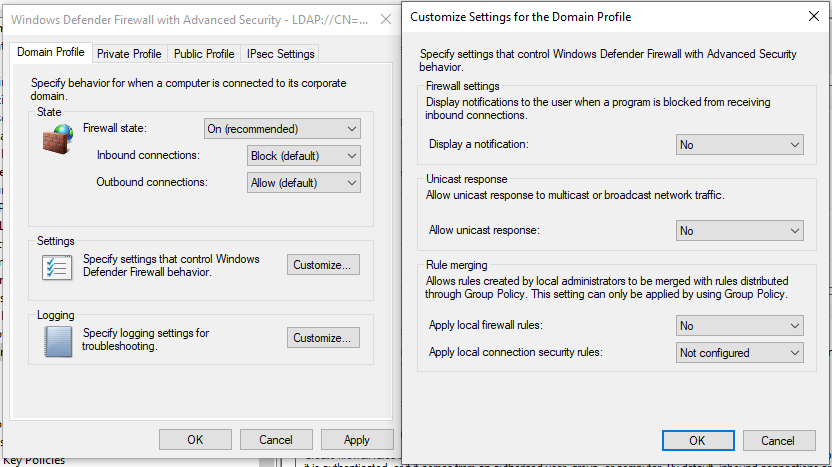Open the Inbound connections dropdown

pyautogui.click(x=304, y=156)
